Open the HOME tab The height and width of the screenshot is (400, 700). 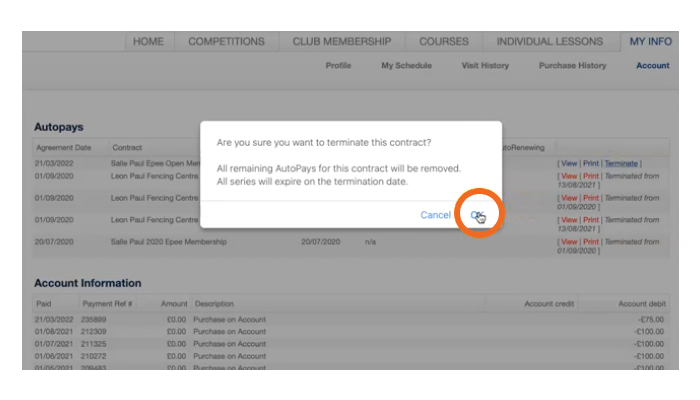click(148, 42)
